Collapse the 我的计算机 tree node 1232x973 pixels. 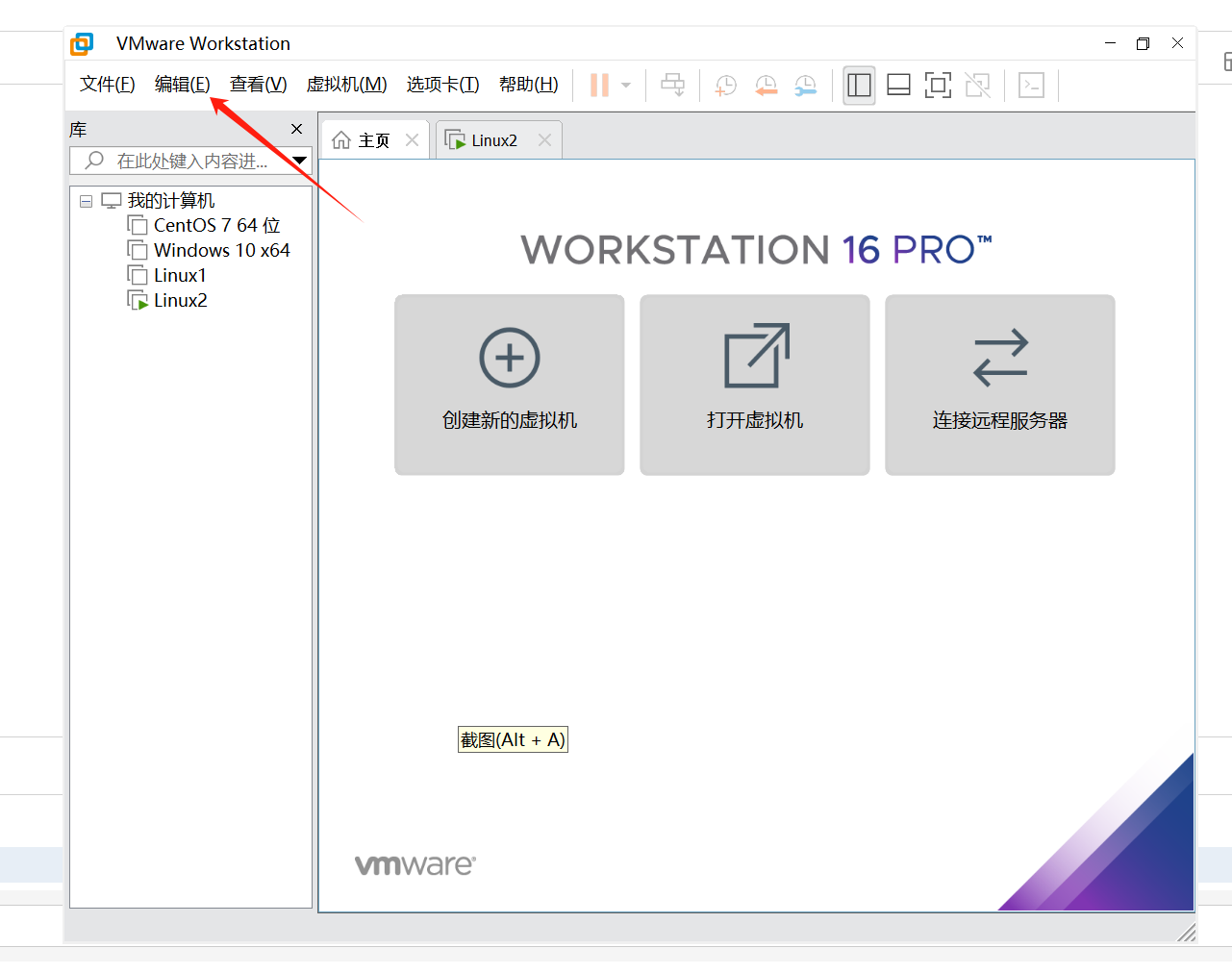point(87,201)
